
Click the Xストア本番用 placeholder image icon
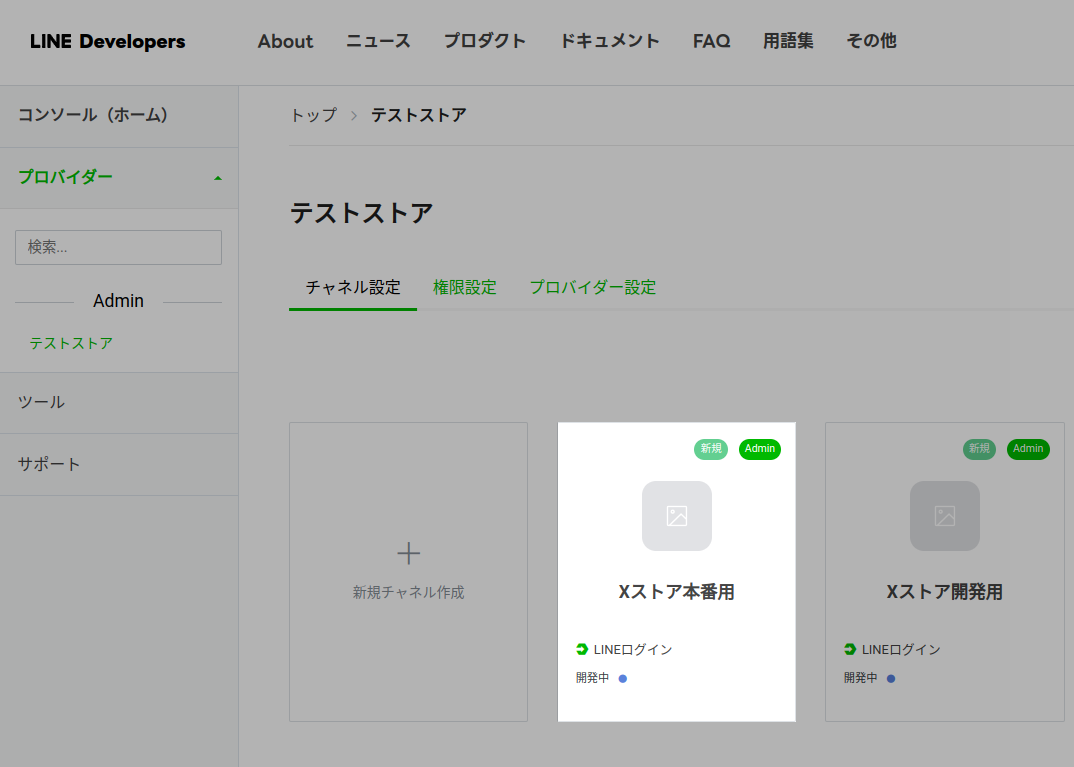[677, 516]
